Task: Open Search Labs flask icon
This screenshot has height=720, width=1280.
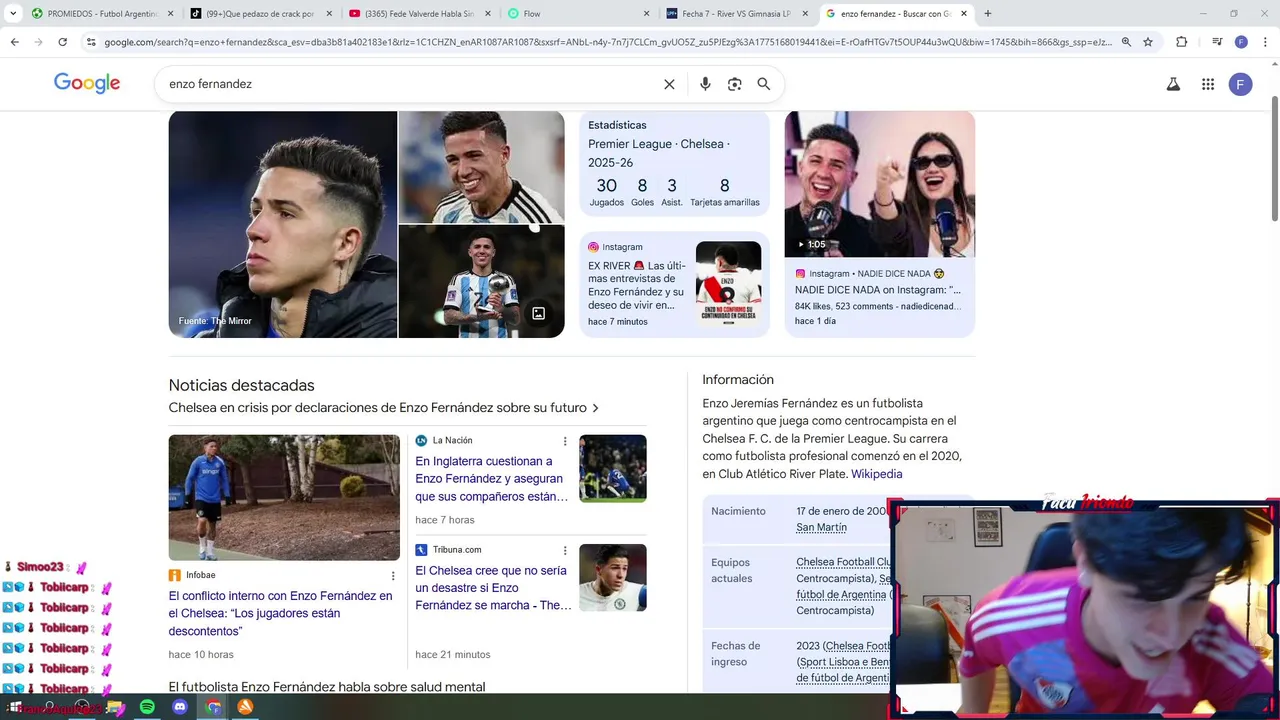Action: point(1173,84)
